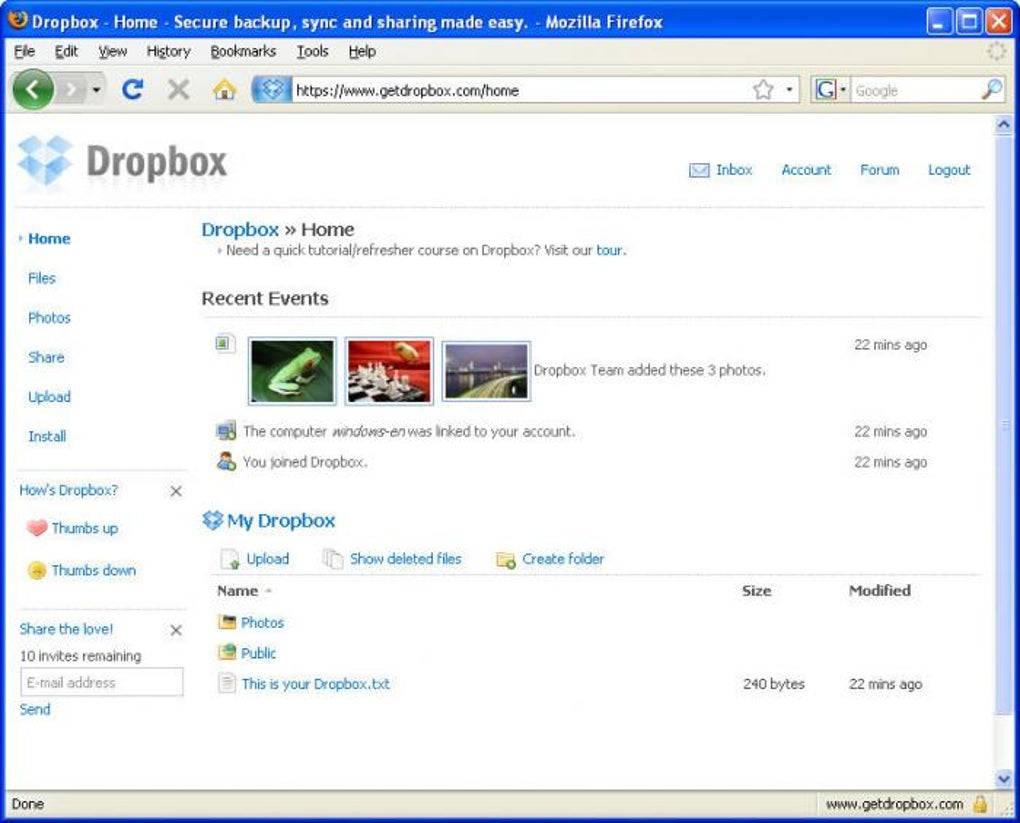Open Upload in the left sidebar
Image resolution: width=1020 pixels, height=823 pixels.
click(49, 398)
